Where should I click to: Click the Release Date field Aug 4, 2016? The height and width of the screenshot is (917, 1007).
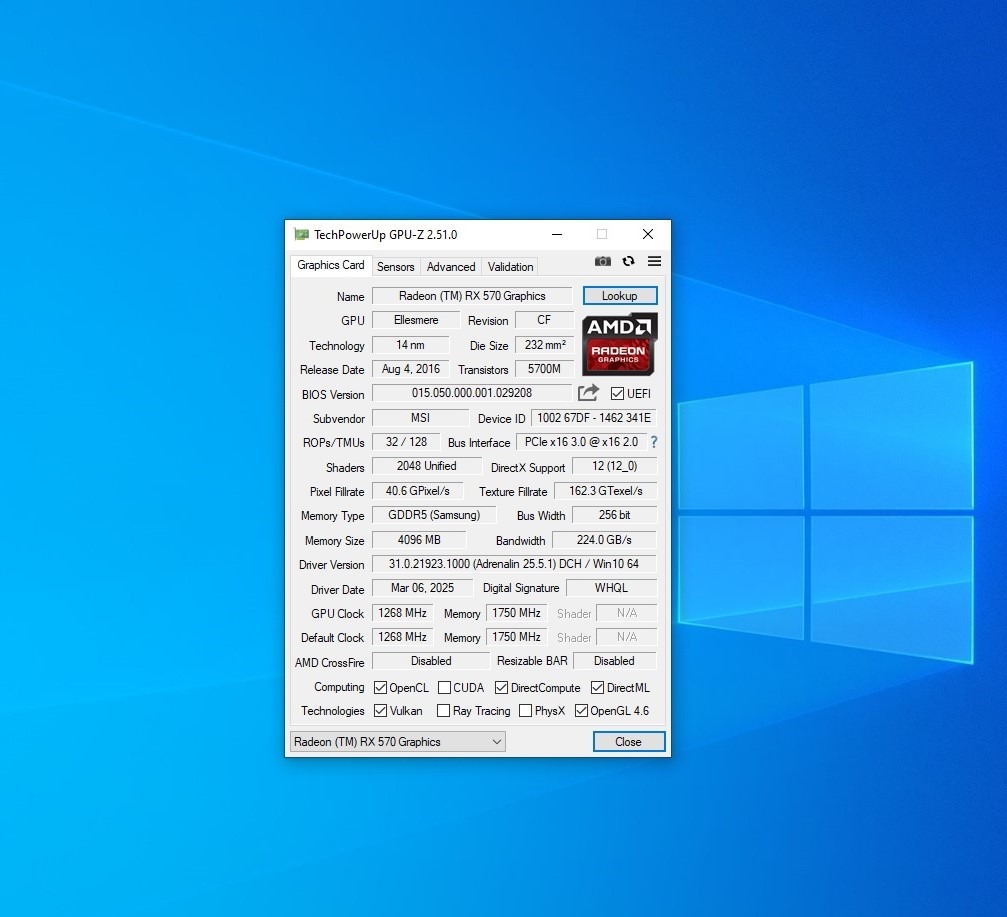410,369
